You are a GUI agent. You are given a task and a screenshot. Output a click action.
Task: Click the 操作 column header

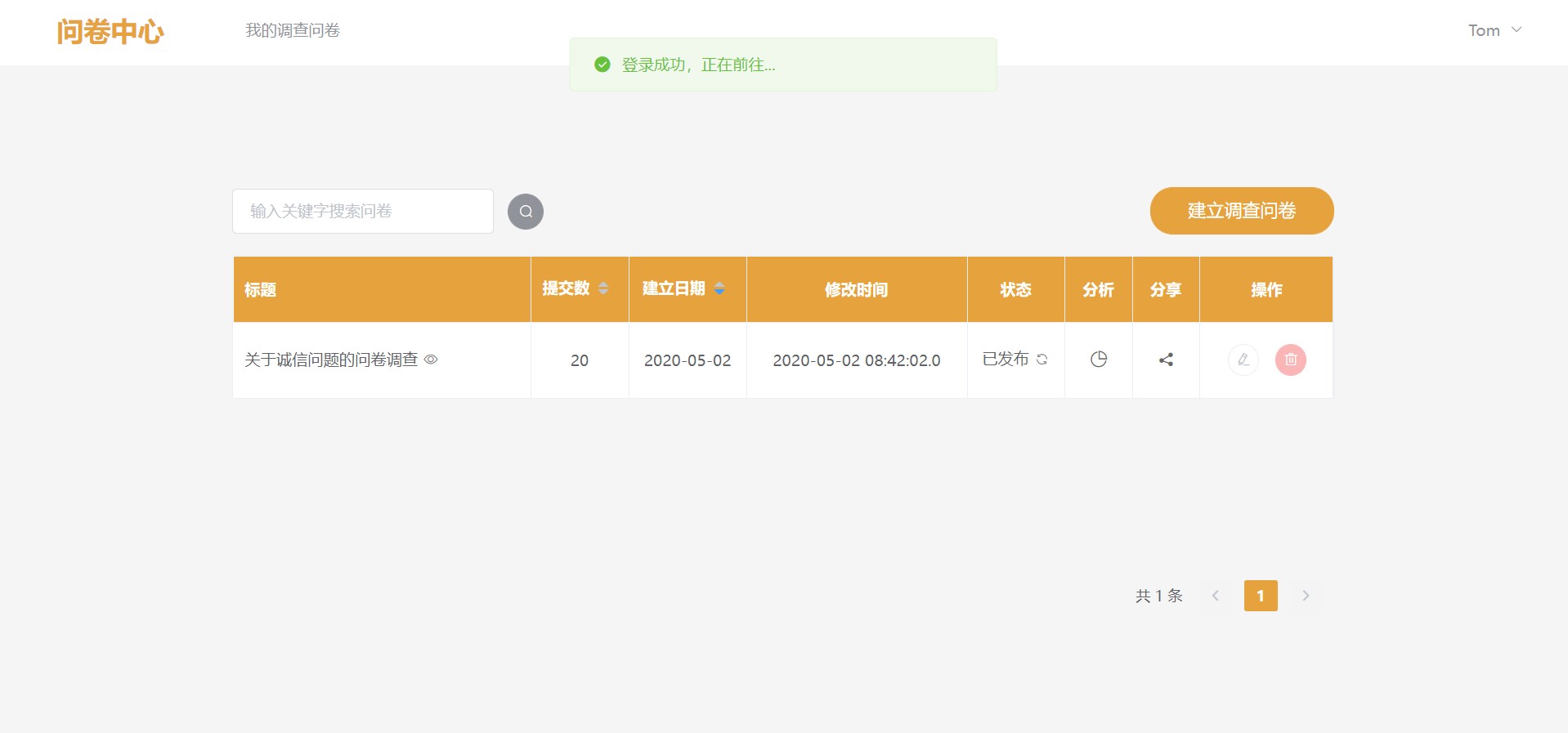1266,289
